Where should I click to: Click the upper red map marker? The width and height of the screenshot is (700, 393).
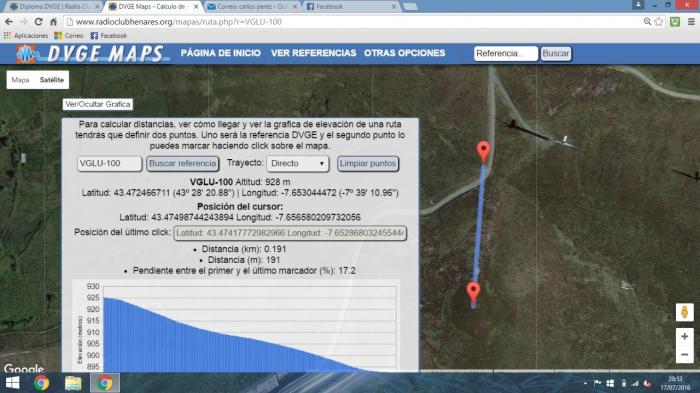point(483,152)
